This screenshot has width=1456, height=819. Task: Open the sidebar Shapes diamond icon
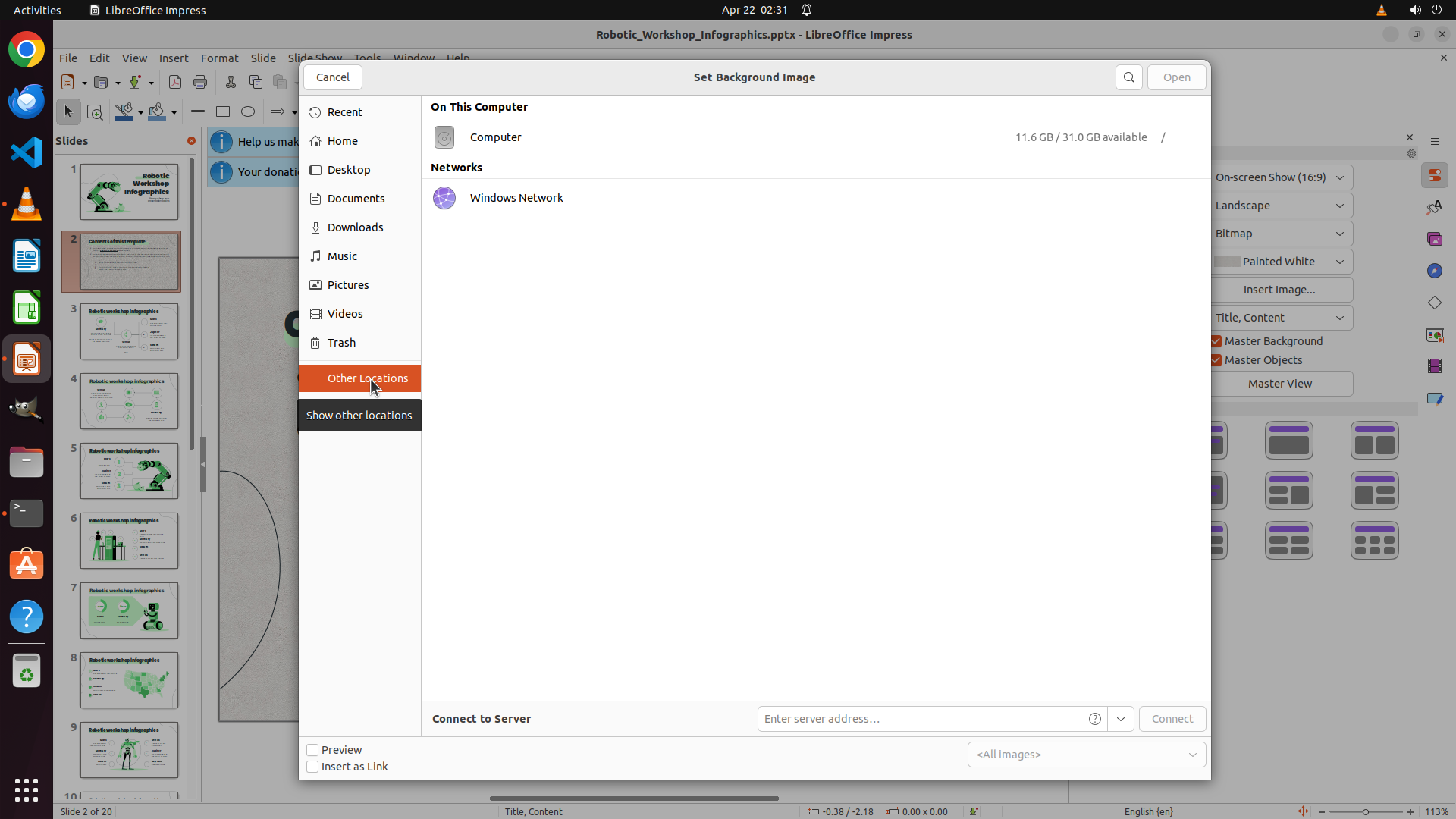point(1434,303)
